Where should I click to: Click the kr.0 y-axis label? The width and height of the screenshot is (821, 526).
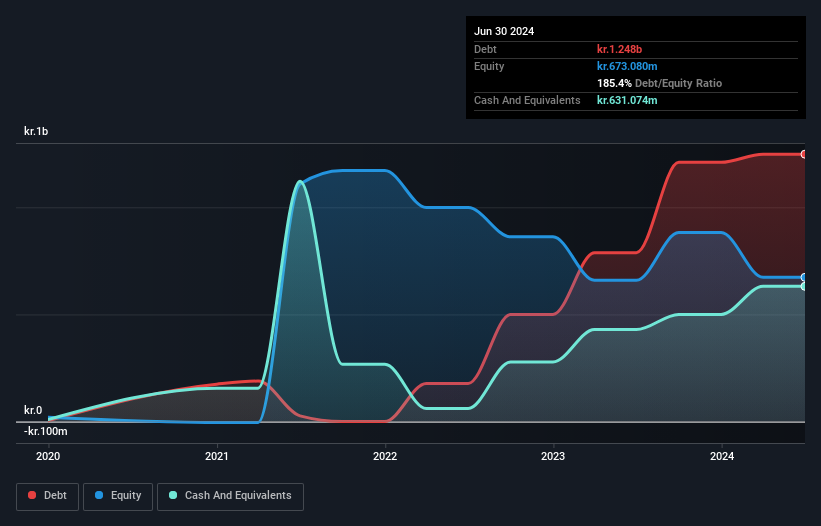[x=33, y=410]
